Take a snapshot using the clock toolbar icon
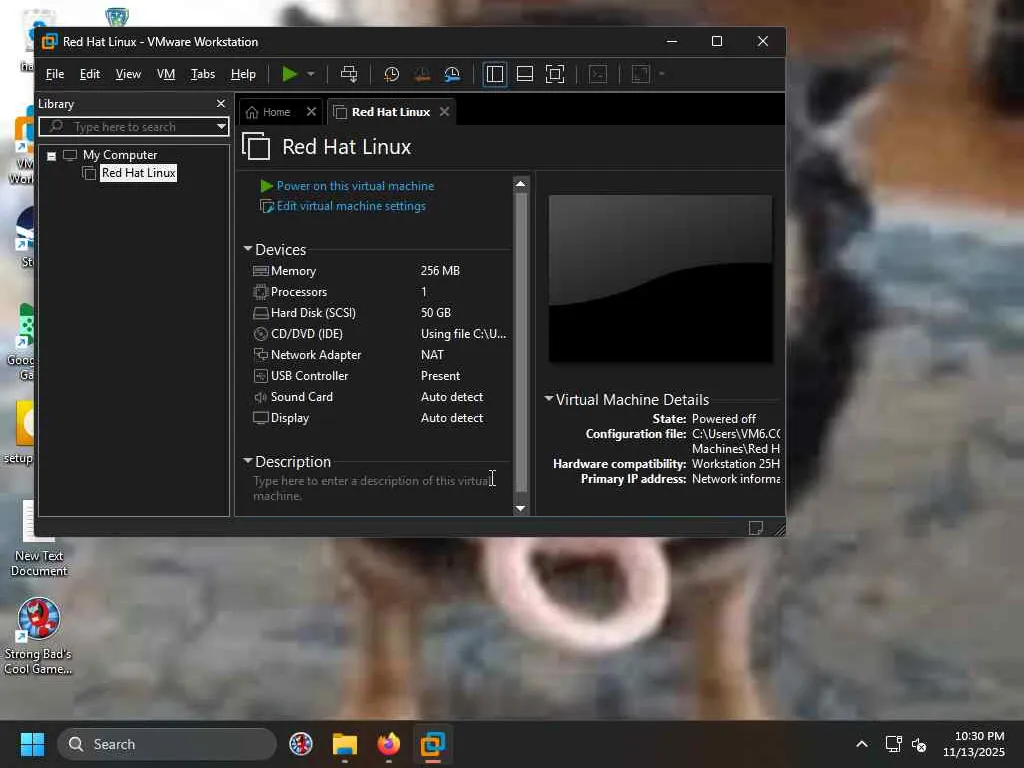1024x768 pixels. (x=391, y=74)
